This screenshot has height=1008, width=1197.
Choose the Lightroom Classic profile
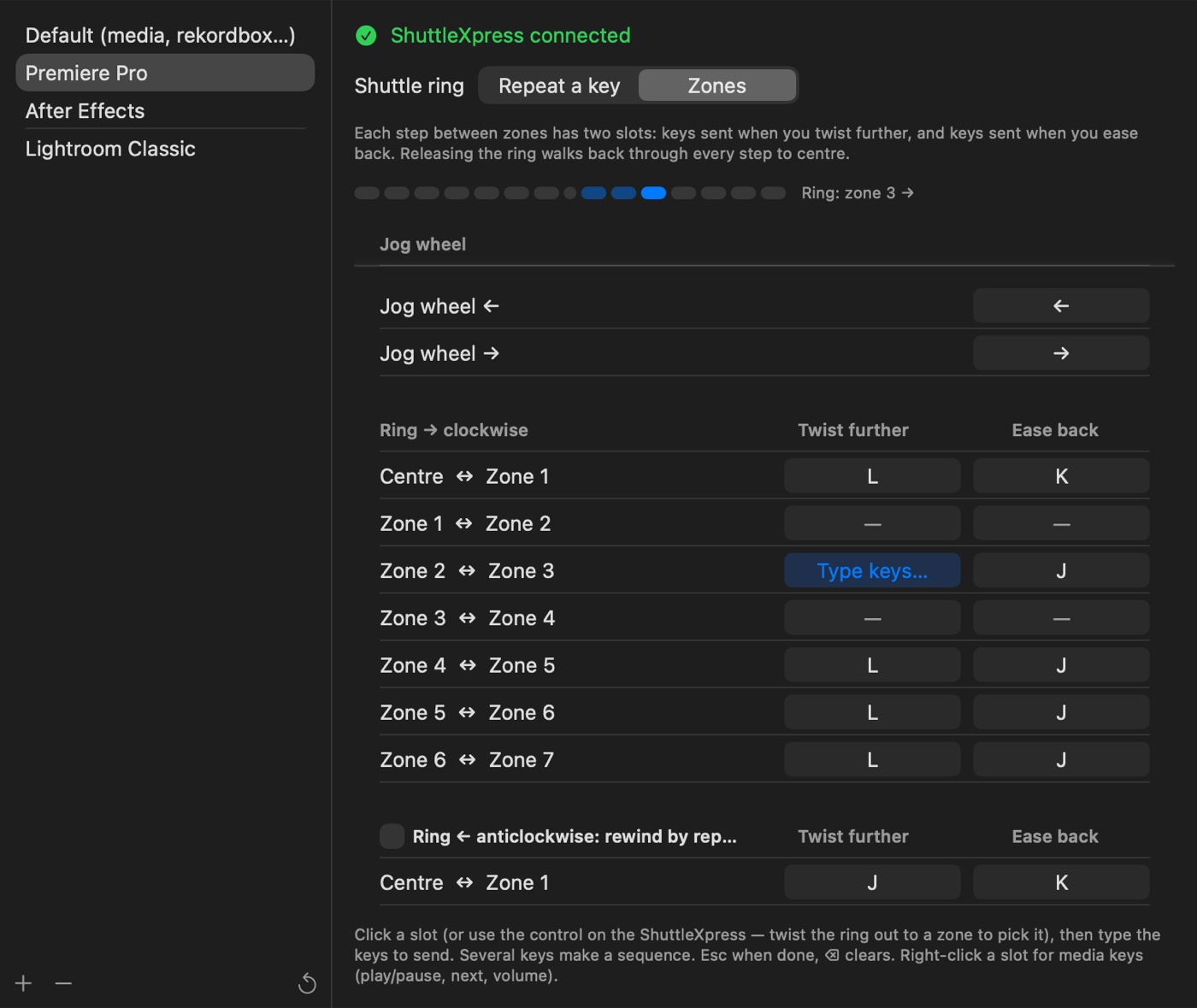pos(165,148)
